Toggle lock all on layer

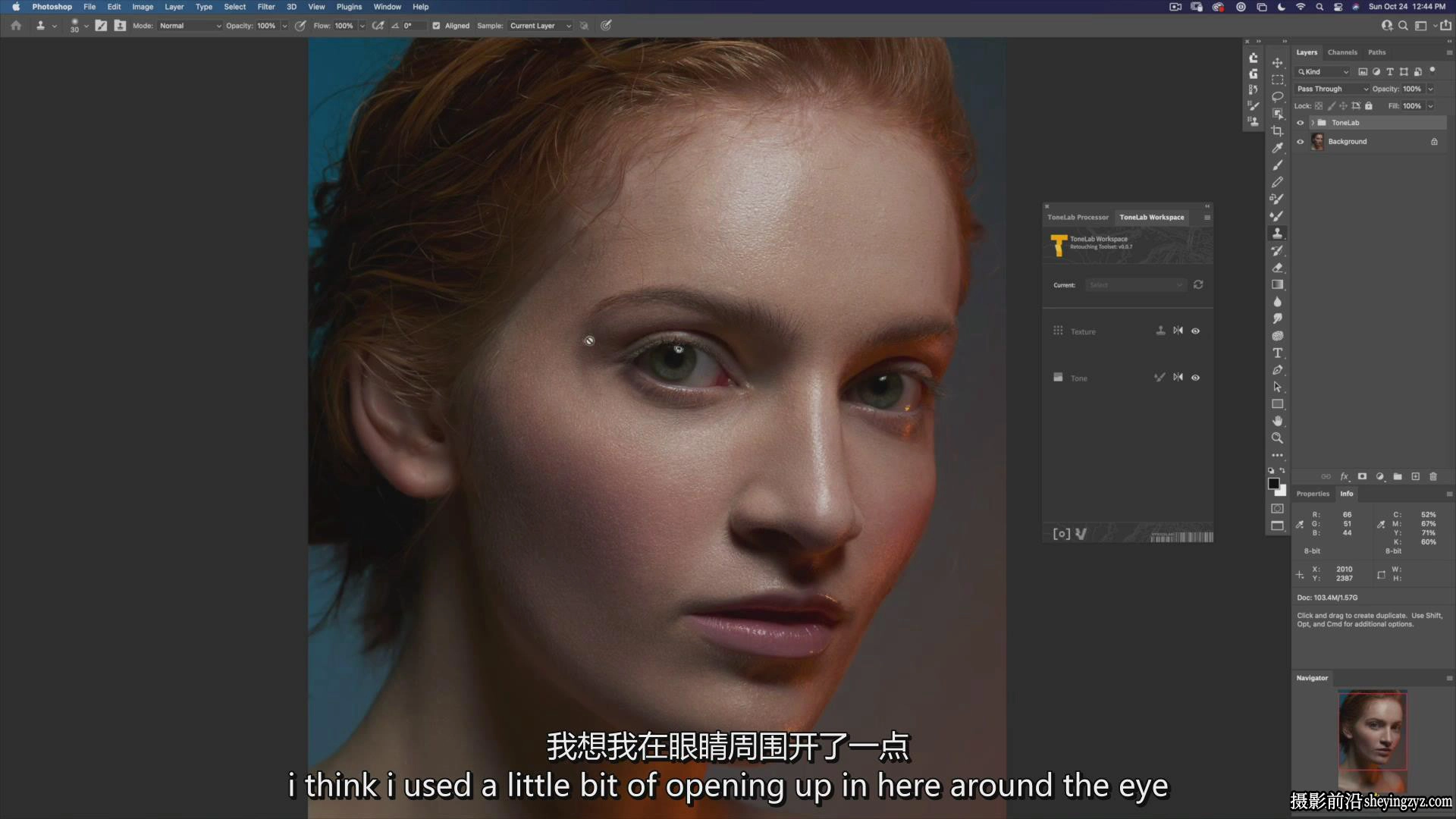[x=1369, y=106]
